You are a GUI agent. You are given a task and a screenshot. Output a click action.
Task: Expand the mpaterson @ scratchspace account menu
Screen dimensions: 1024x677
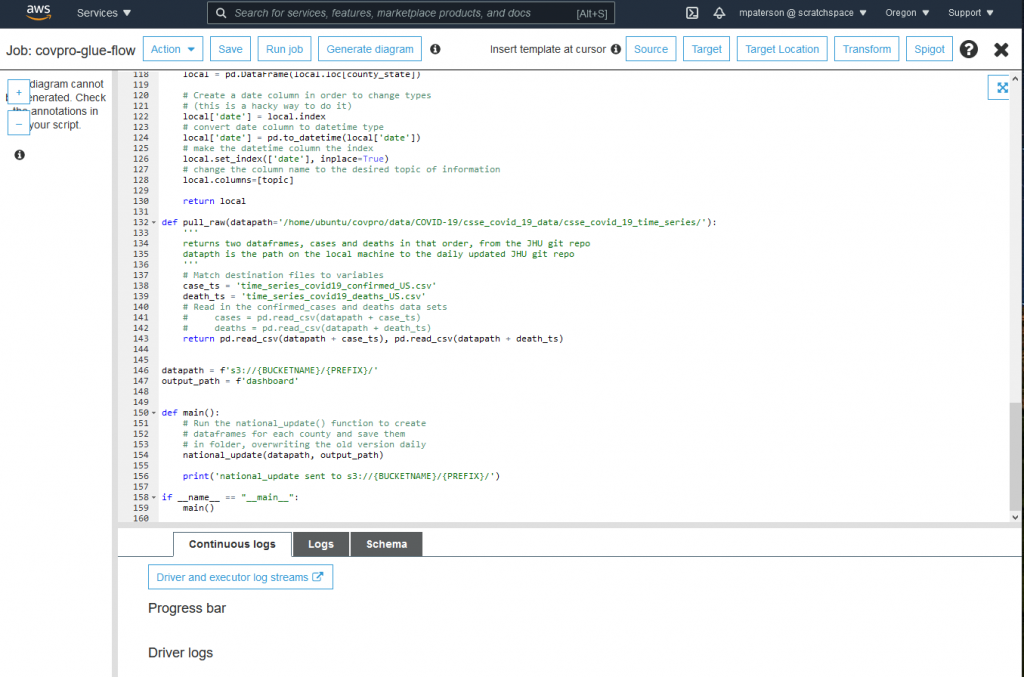click(x=803, y=13)
